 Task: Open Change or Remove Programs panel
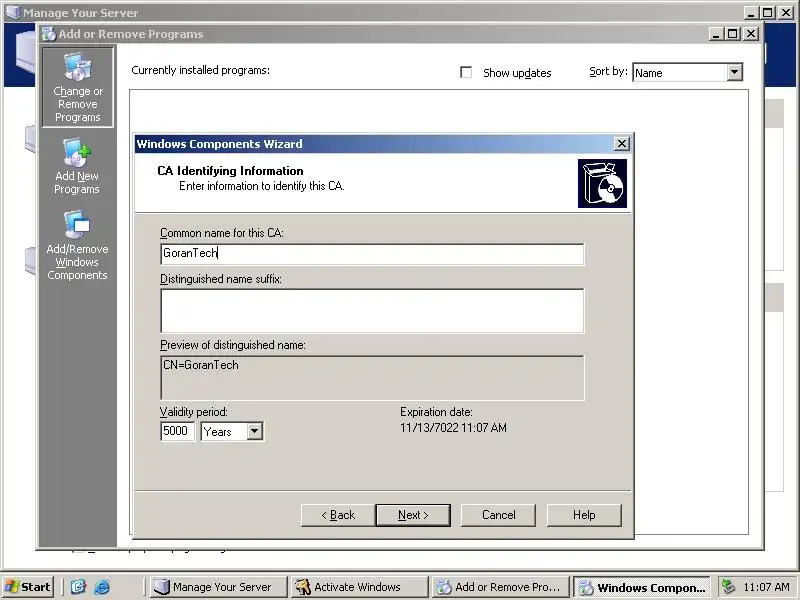pyautogui.click(x=78, y=87)
